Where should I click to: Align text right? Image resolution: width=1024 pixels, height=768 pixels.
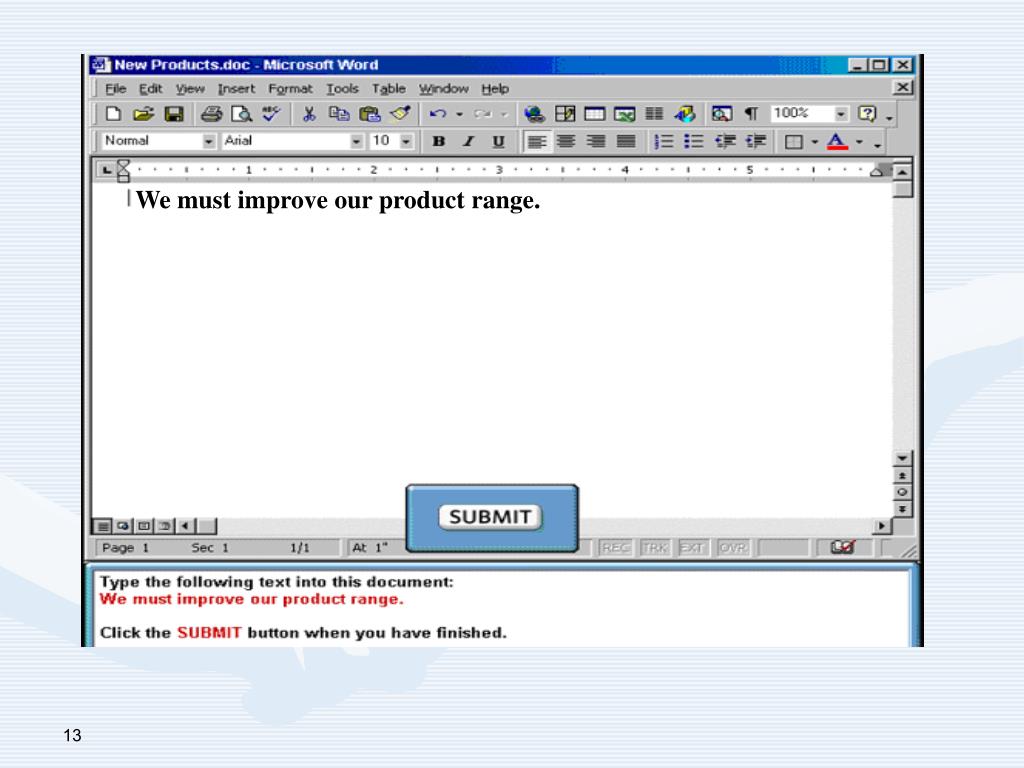[596, 142]
